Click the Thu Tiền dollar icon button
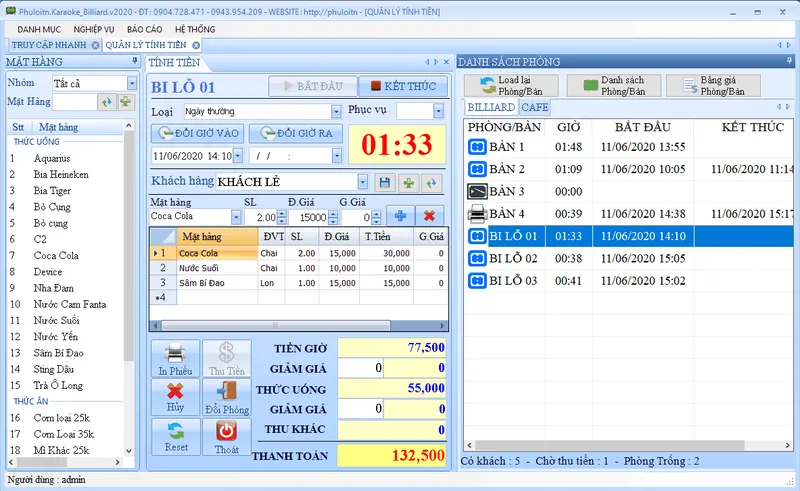800x491 pixels. tap(227, 359)
